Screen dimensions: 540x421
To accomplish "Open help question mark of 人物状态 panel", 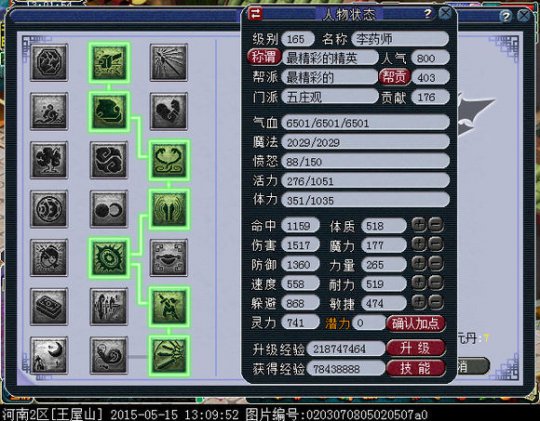I will pyautogui.click(x=427, y=13).
